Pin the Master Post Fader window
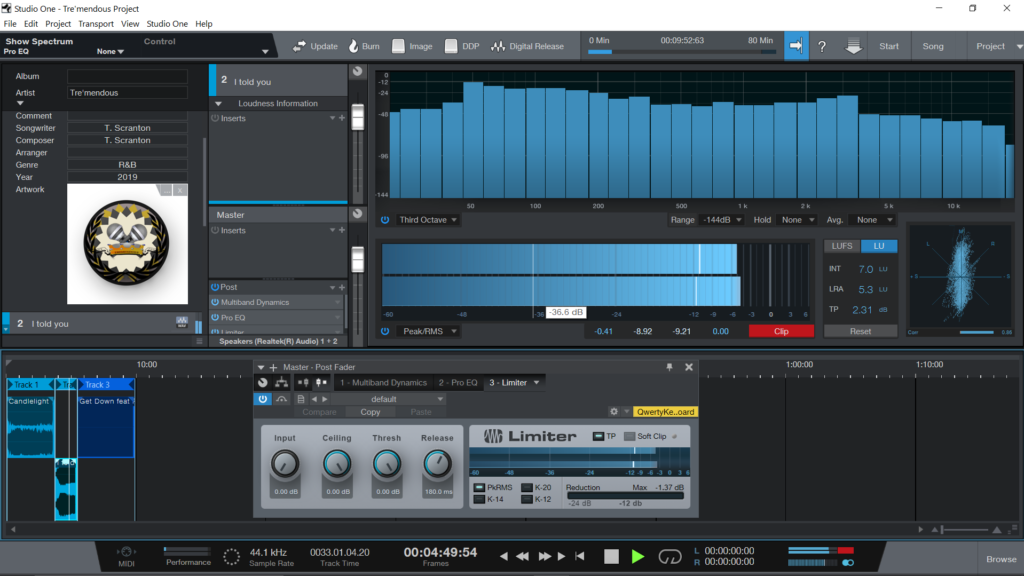 pyautogui.click(x=669, y=367)
